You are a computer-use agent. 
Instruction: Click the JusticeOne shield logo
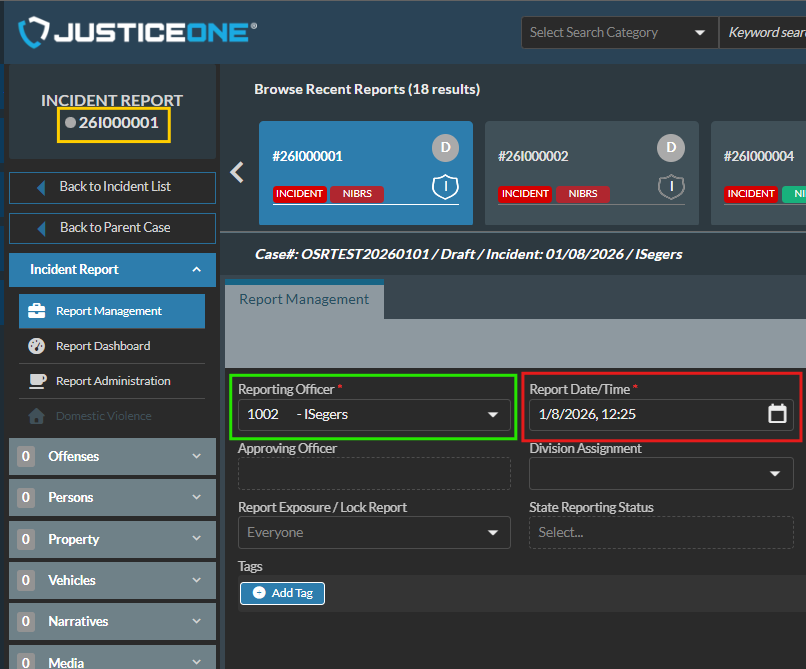pos(34,32)
